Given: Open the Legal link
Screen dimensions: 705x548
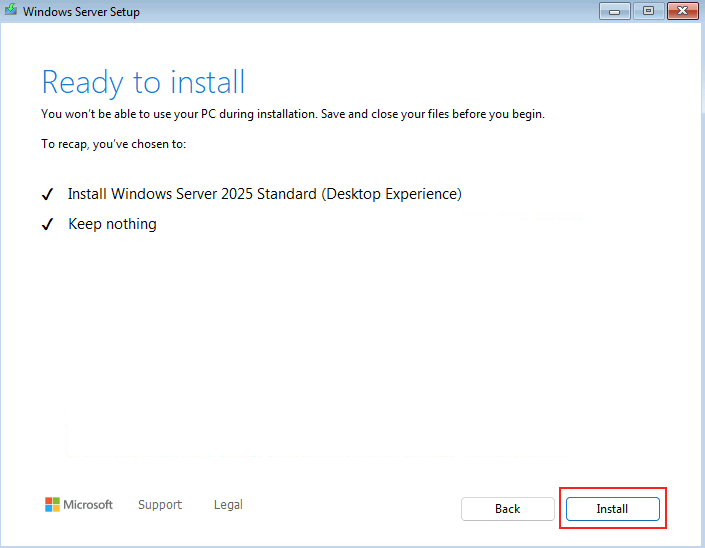Looking at the screenshot, I should [228, 504].
